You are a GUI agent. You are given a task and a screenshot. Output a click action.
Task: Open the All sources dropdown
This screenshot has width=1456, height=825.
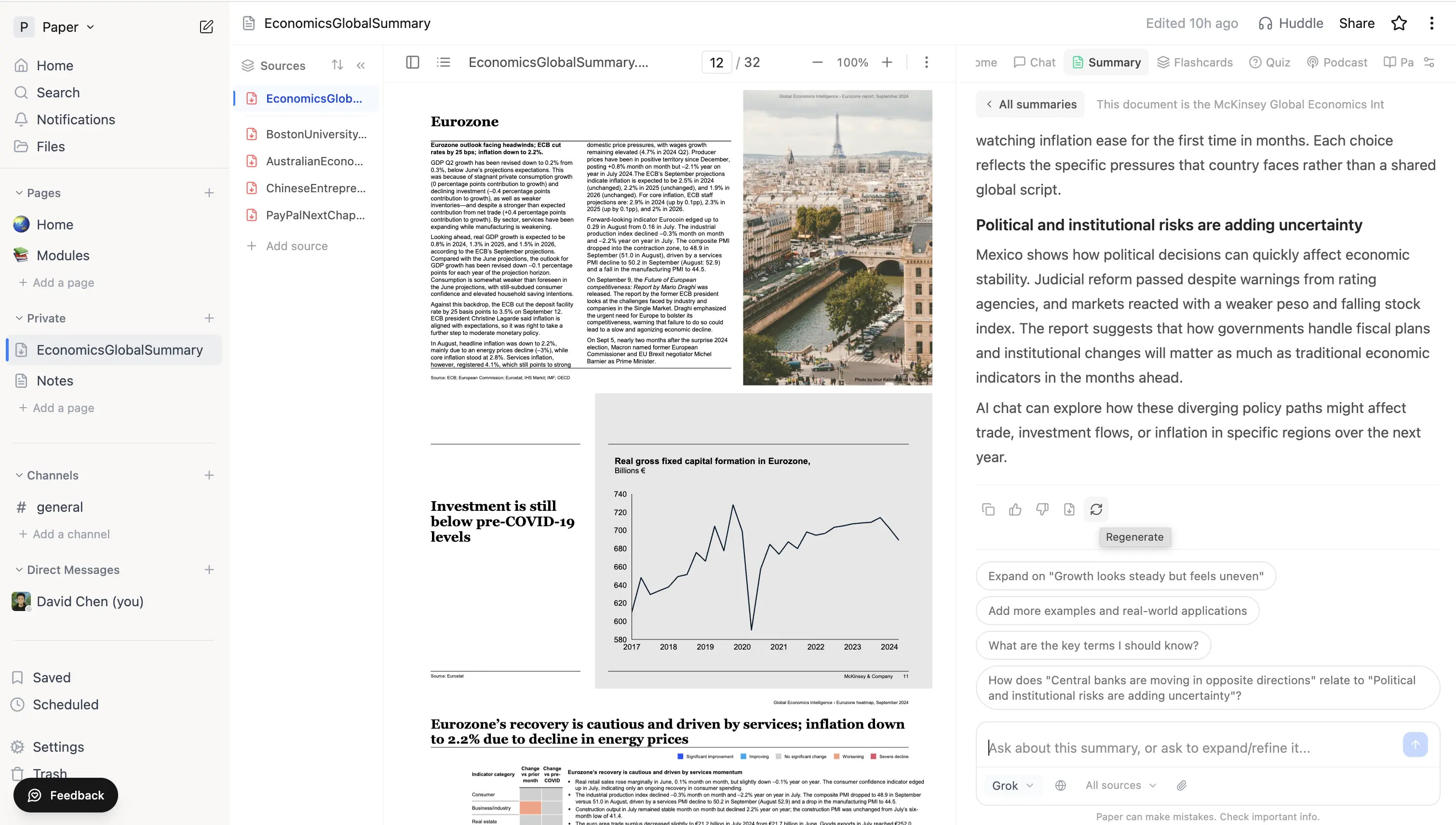tap(1120, 785)
